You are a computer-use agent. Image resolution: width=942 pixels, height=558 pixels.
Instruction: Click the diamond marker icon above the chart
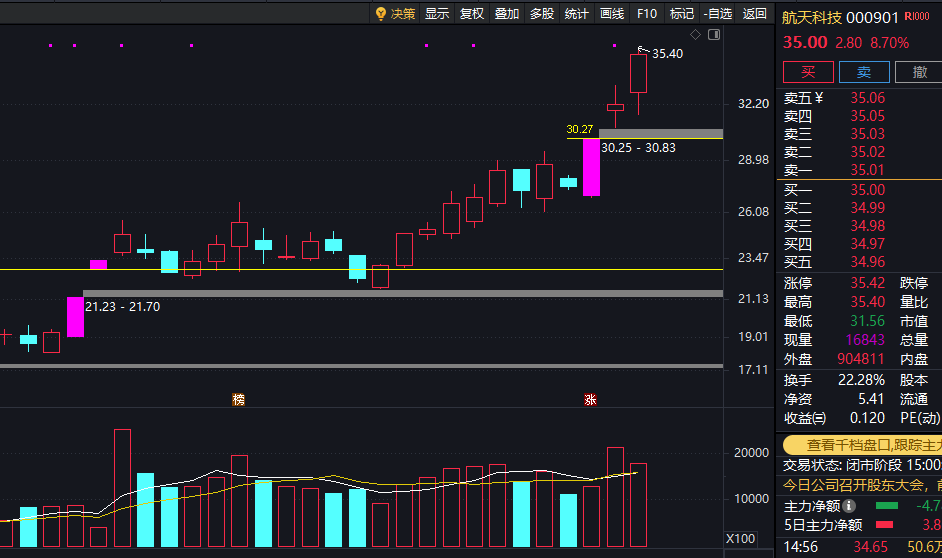pos(695,35)
